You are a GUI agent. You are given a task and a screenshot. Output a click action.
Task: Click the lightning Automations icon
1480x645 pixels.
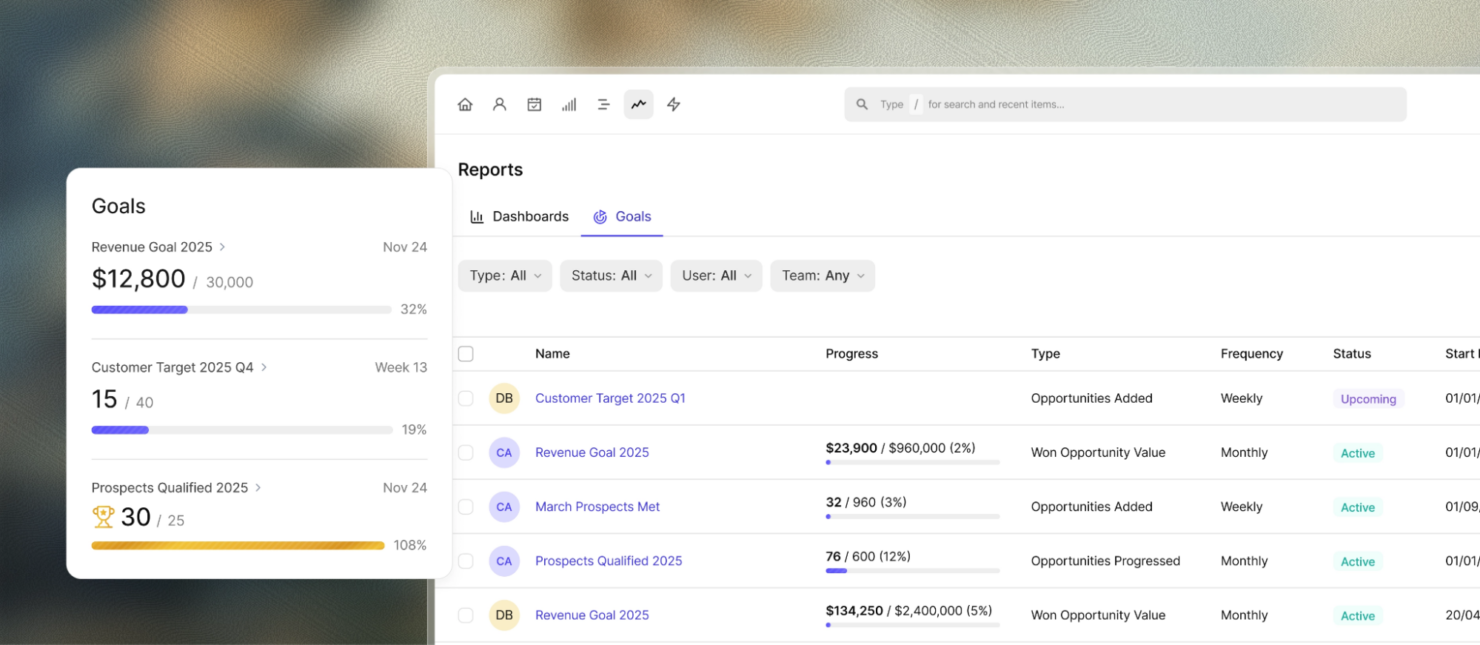click(x=673, y=103)
